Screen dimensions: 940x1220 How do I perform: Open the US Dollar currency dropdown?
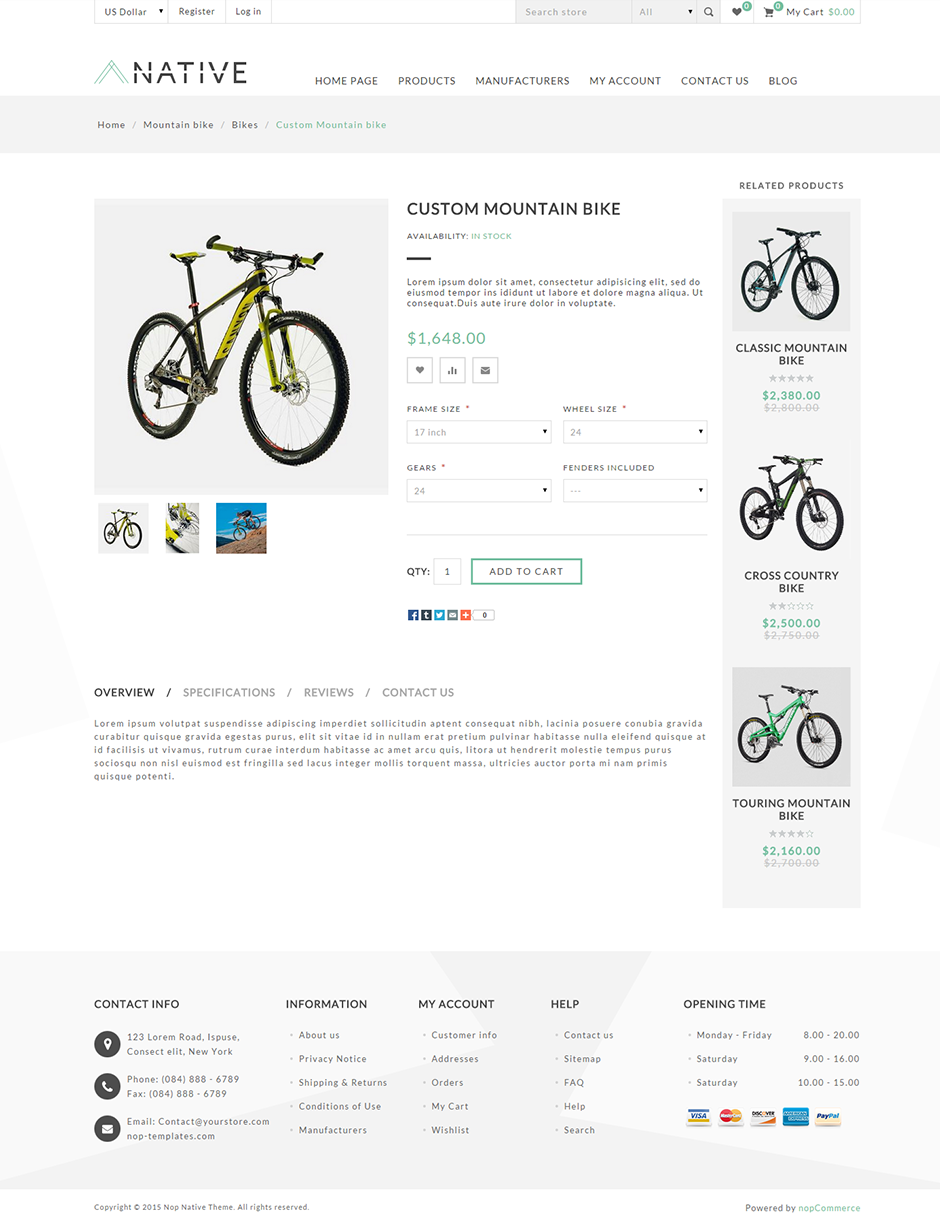[x=131, y=12]
